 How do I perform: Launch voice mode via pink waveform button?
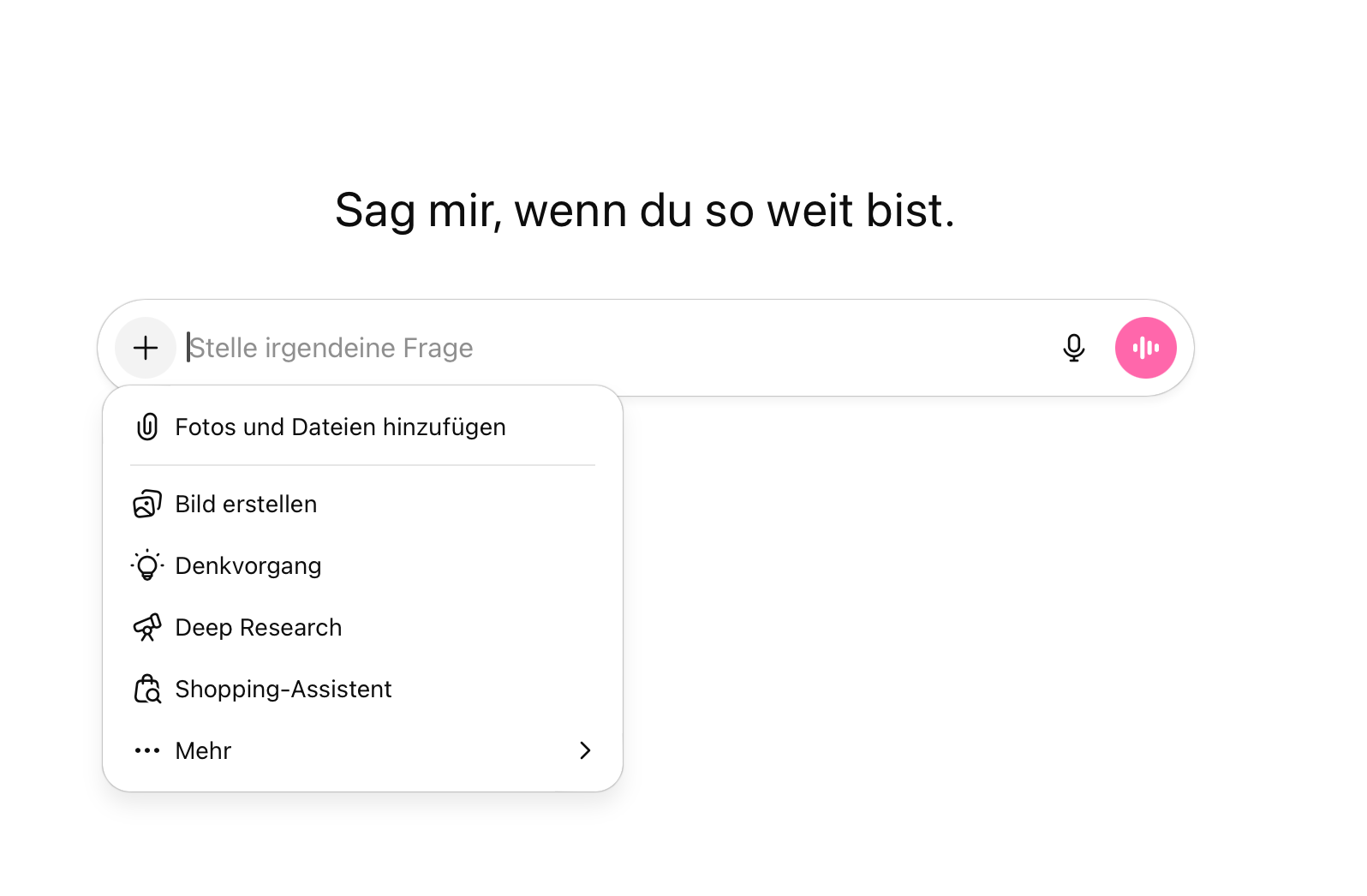click(x=1145, y=348)
